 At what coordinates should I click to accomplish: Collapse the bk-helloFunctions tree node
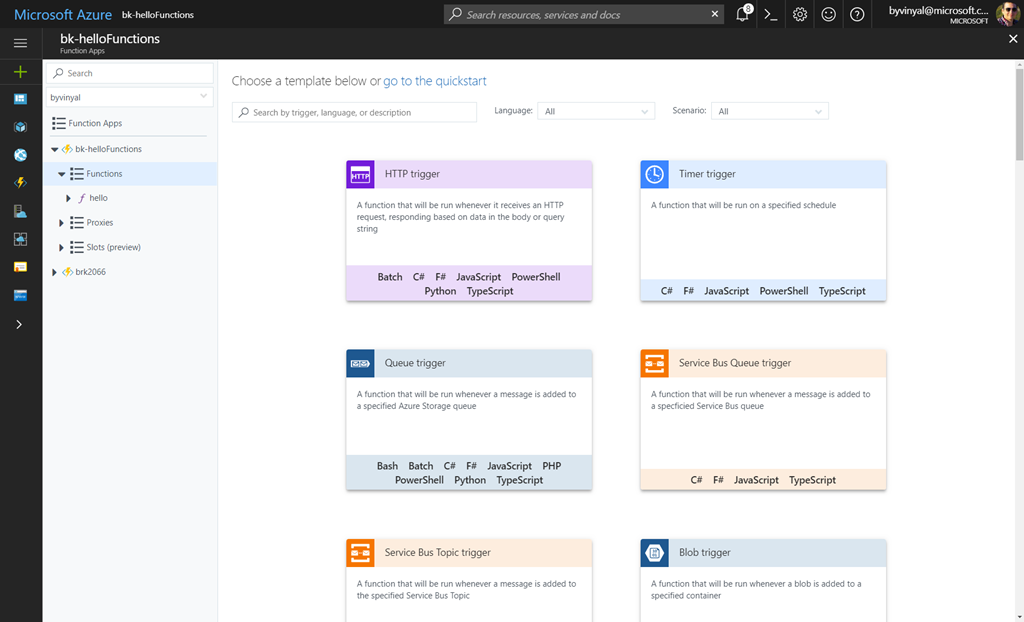55,149
